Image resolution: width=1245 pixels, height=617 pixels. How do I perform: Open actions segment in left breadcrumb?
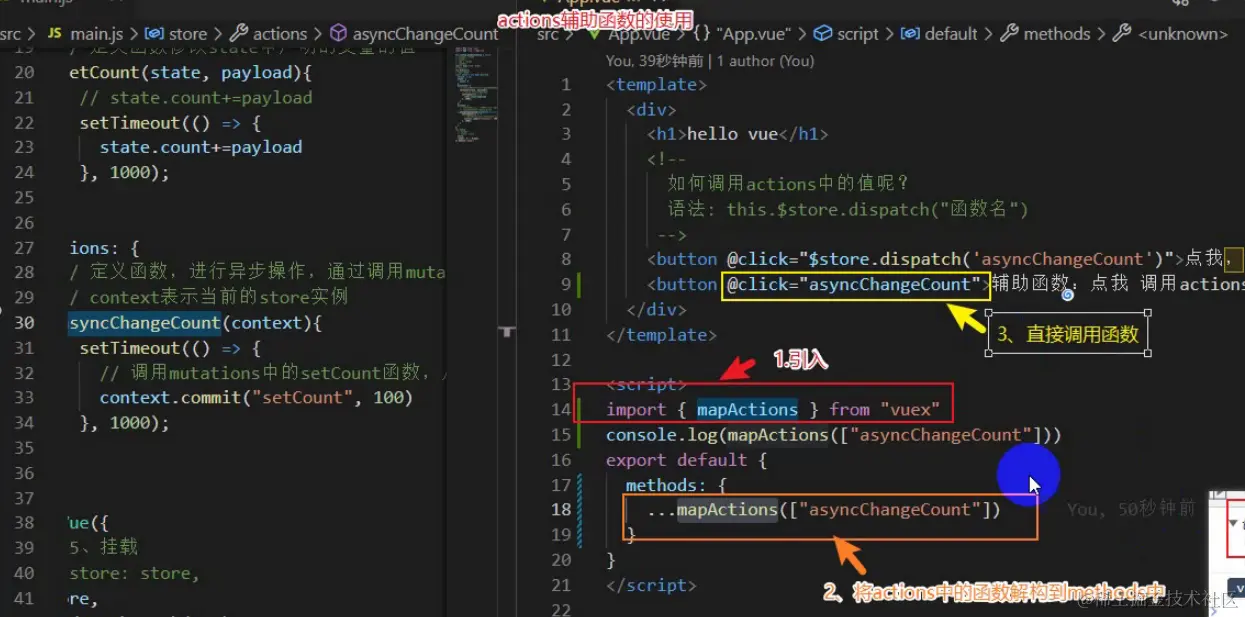pyautogui.click(x=280, y=34)
